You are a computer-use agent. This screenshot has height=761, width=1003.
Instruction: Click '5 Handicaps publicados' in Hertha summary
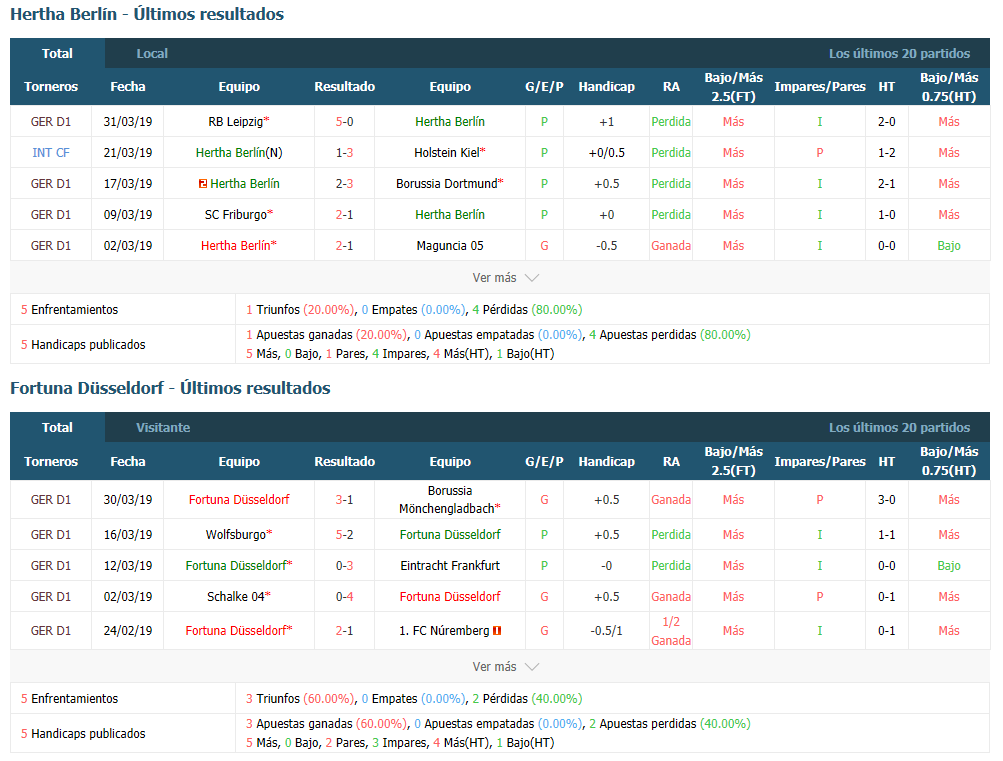[x=83, y=345]
